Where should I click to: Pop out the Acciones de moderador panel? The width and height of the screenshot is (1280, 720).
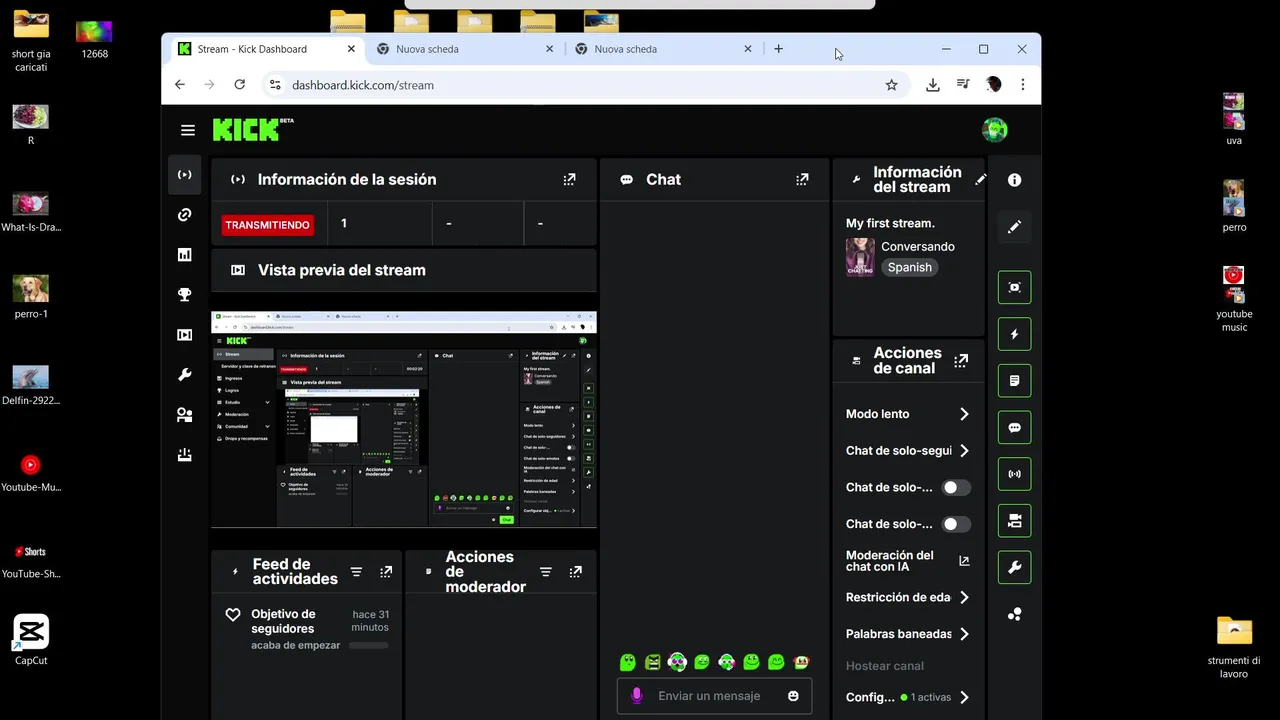[575, 572]
